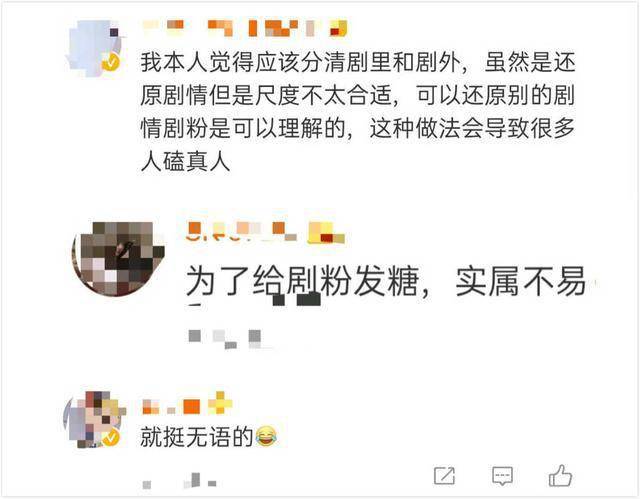Select the comment starting 我本人觉得应该分清剧里和剧外
The height and width of the screenshot is (499, 640).
(358, 112)
